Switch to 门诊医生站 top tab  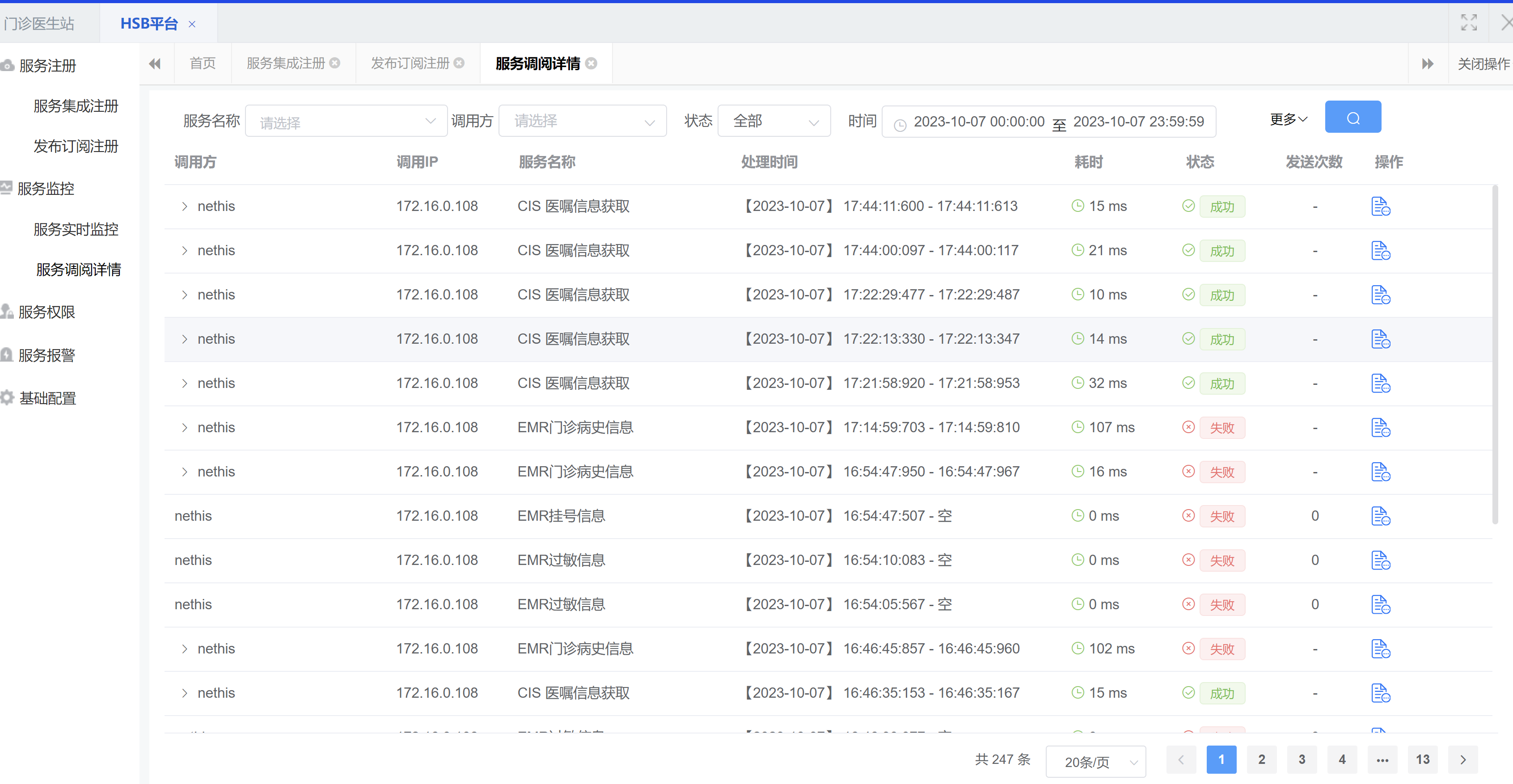pos(39,24)
